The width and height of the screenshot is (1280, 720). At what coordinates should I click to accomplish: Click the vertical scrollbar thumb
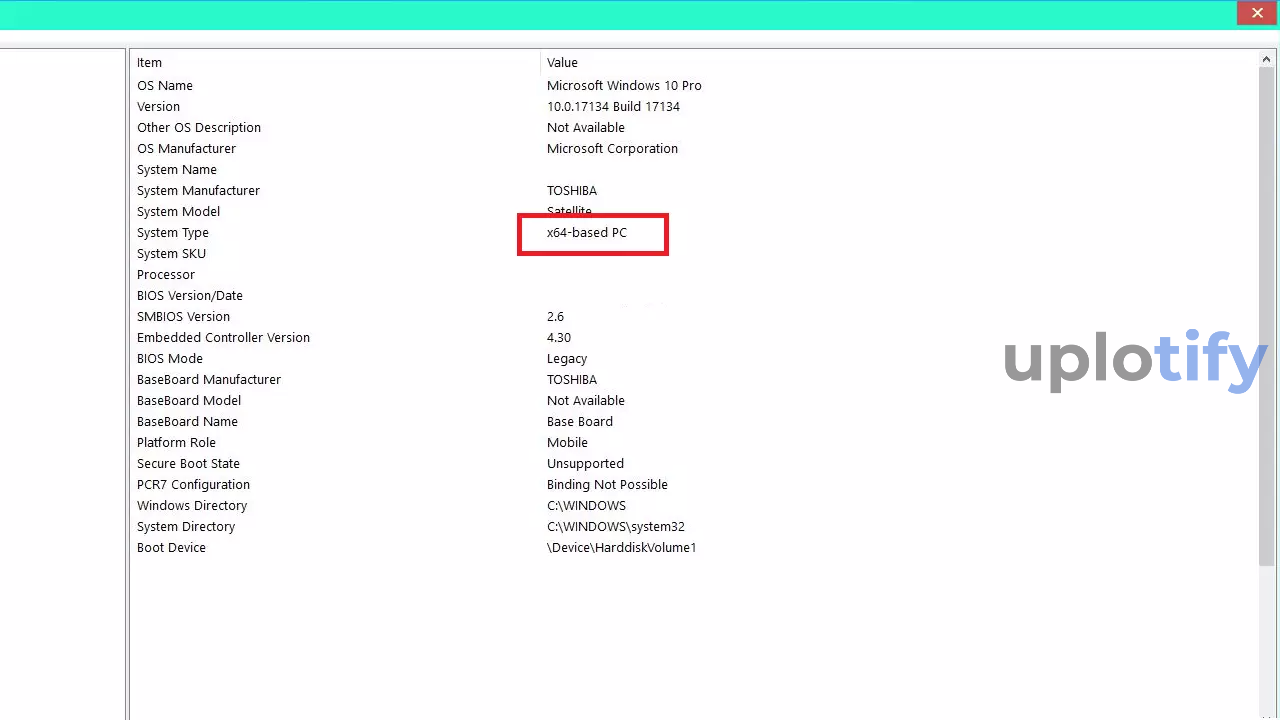coord(1267,318)
